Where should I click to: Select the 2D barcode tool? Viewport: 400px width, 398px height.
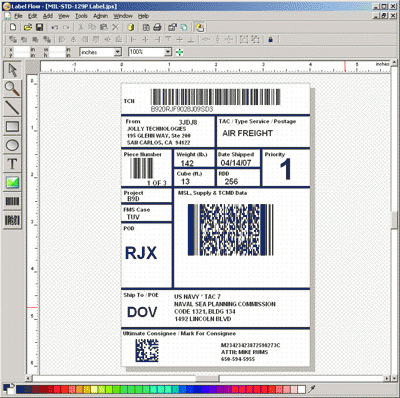(x=12, y=220)
